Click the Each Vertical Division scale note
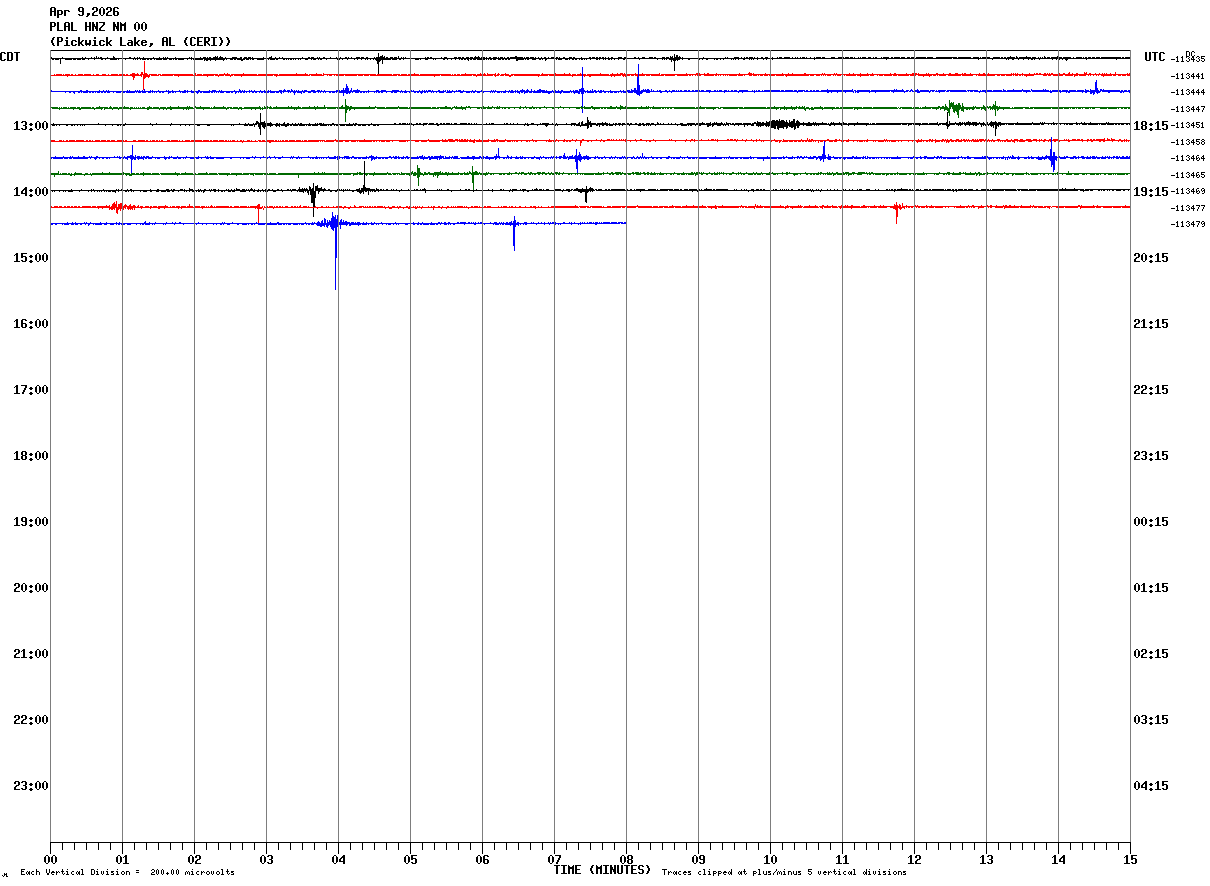Screen dimensions: 1210x886 (x=127, y=873)
